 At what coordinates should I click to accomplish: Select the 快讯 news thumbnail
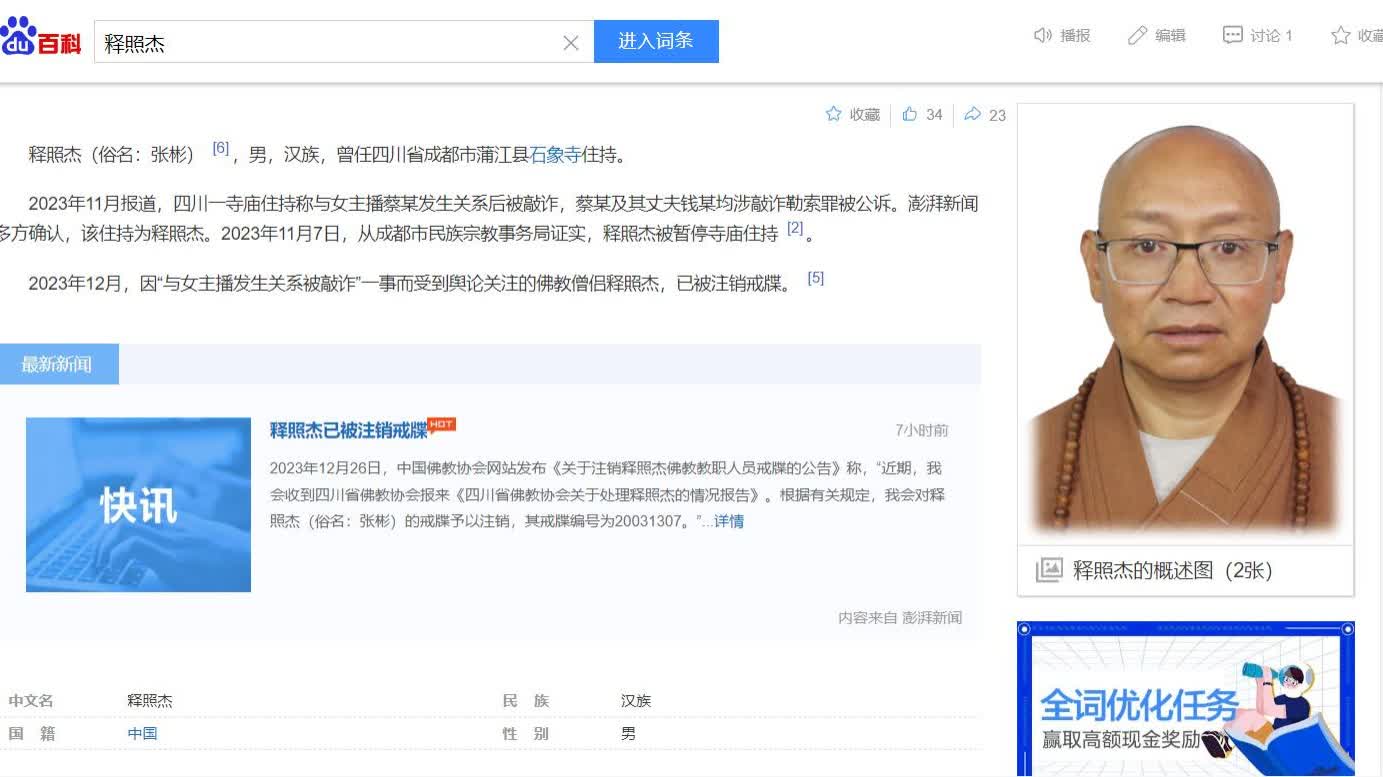138,504
